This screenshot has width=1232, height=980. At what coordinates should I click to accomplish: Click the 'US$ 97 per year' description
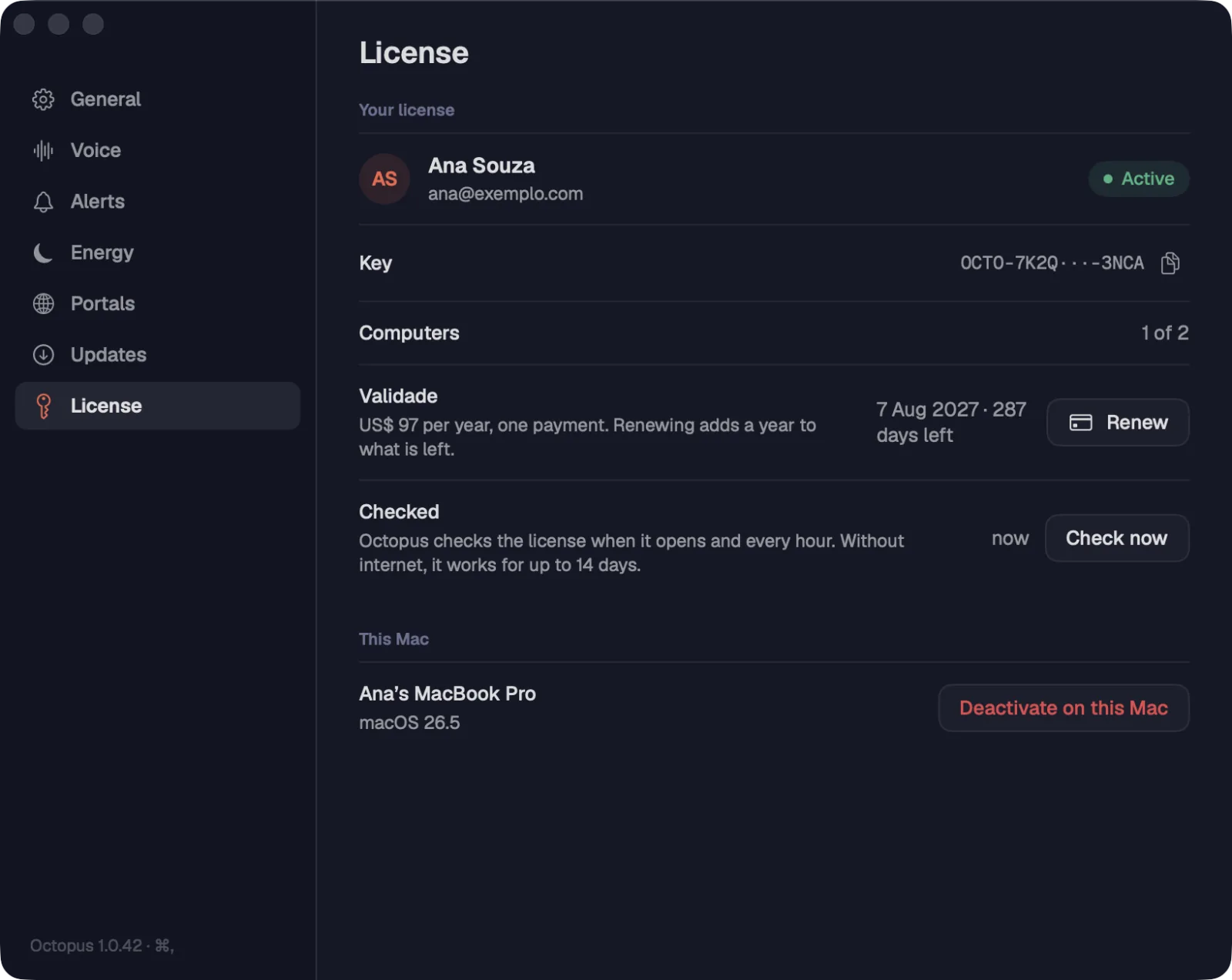[x=588, y=437]
